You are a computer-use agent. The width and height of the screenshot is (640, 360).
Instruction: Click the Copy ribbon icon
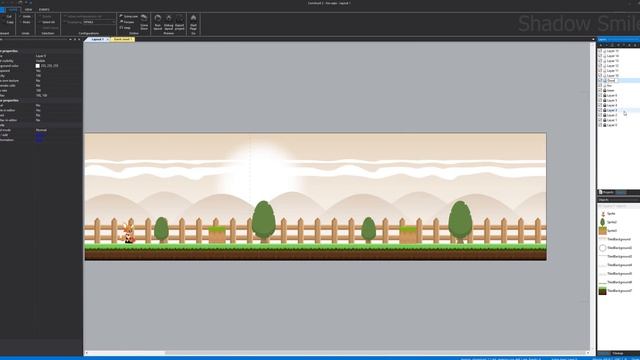tap(4, 22)
